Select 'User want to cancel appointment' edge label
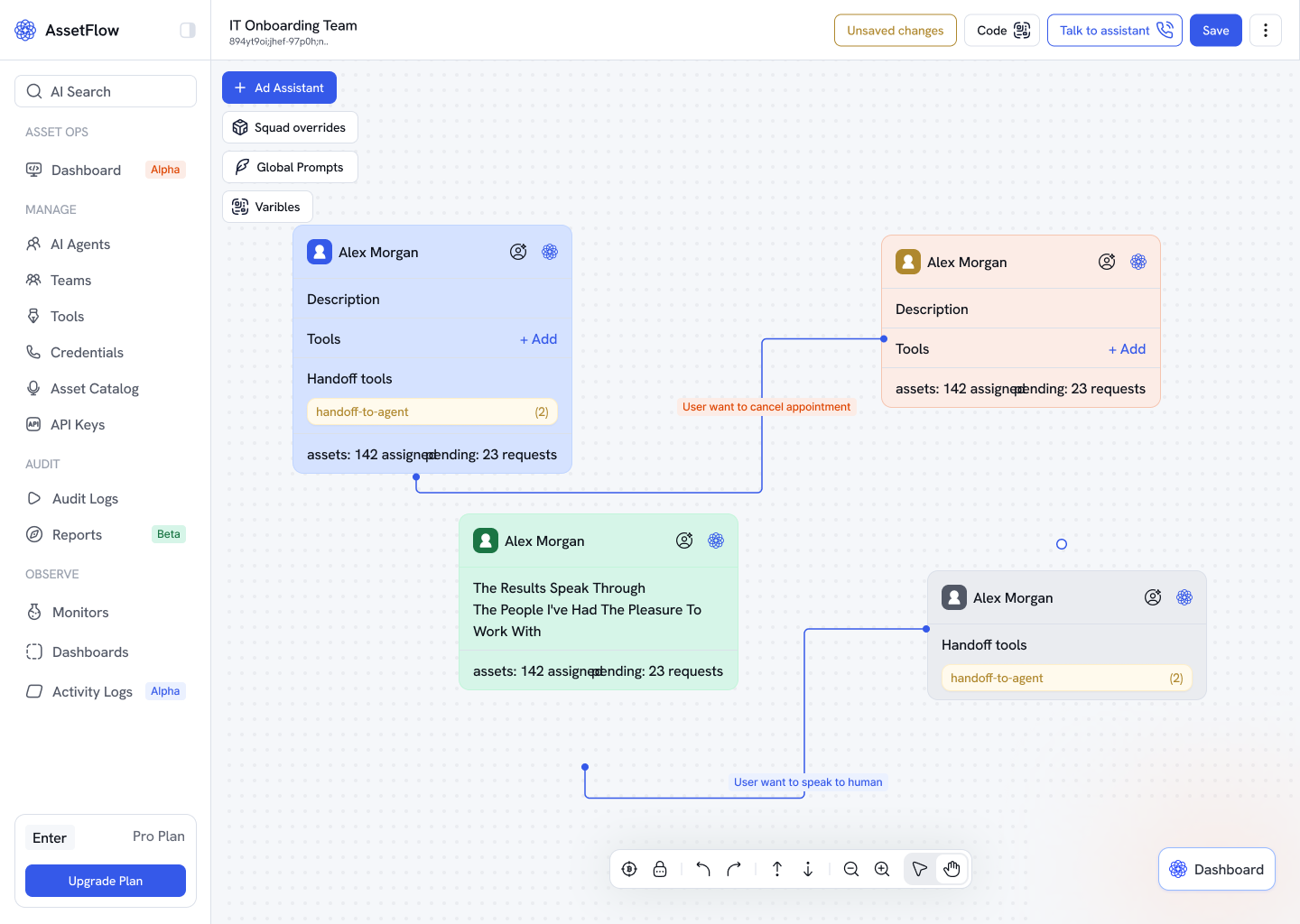This screenshot has height=924, width=1300. point(766,407)
